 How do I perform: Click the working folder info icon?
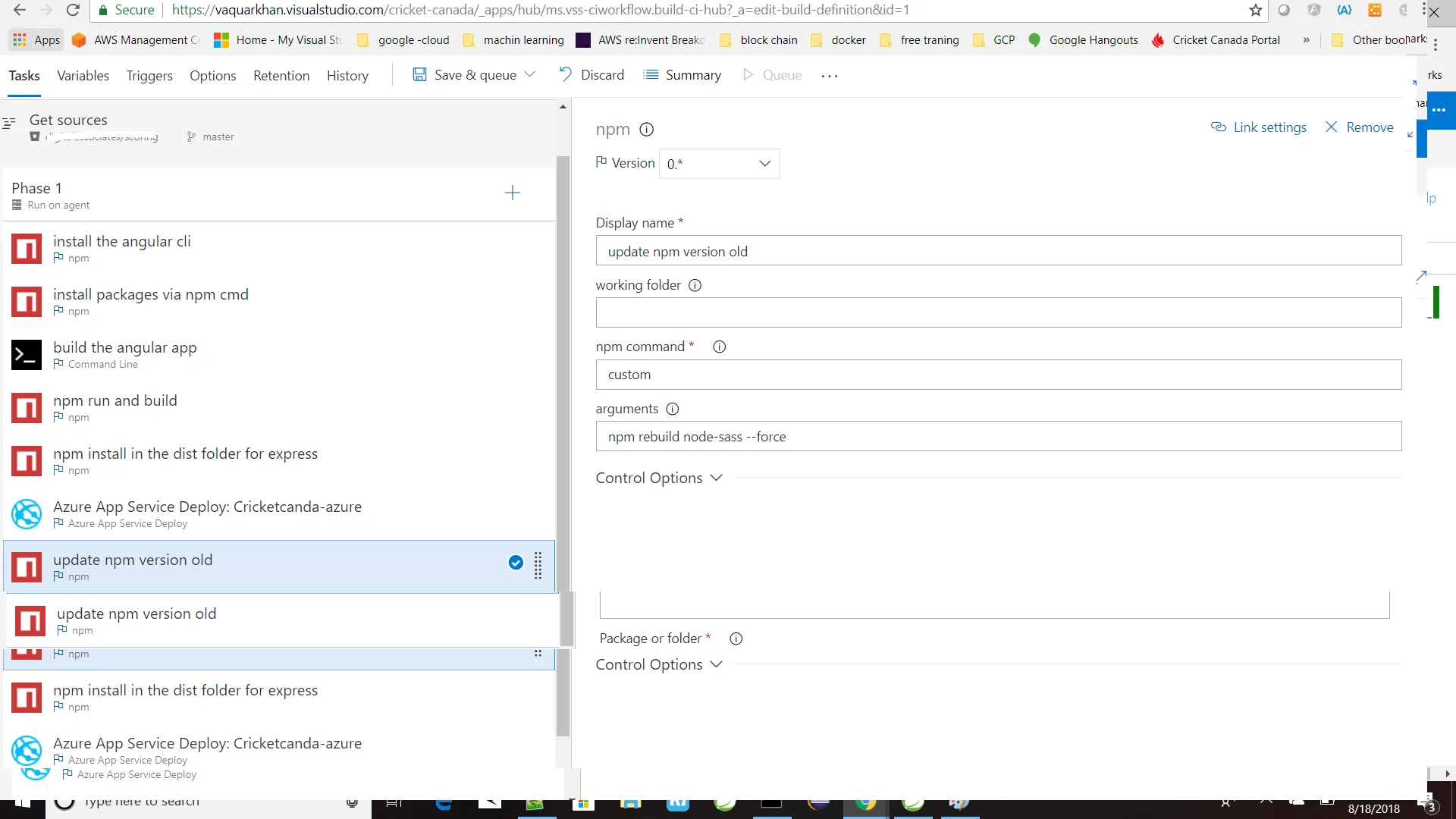695,286
